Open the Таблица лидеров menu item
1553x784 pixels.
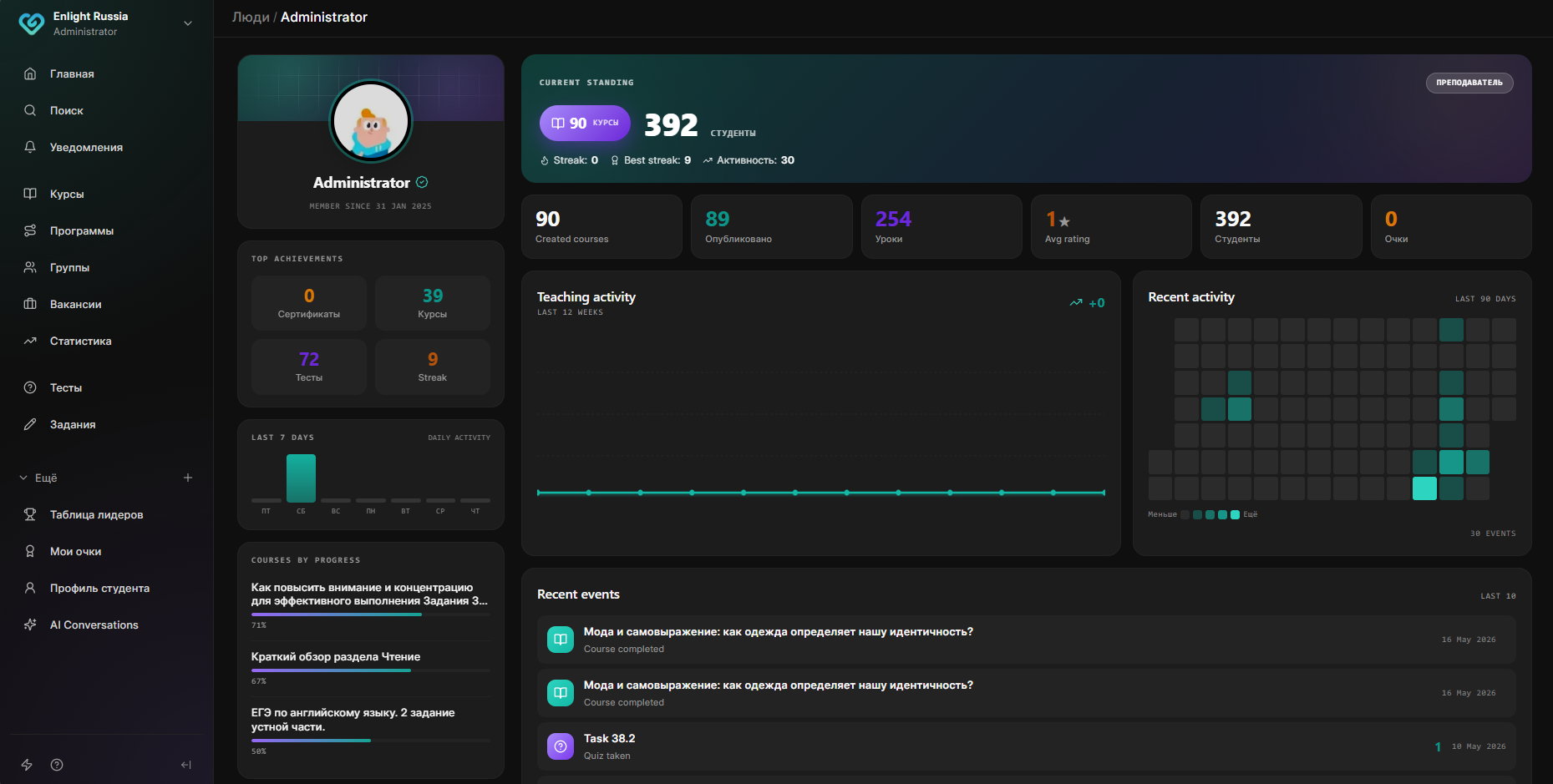click(107, 514)
